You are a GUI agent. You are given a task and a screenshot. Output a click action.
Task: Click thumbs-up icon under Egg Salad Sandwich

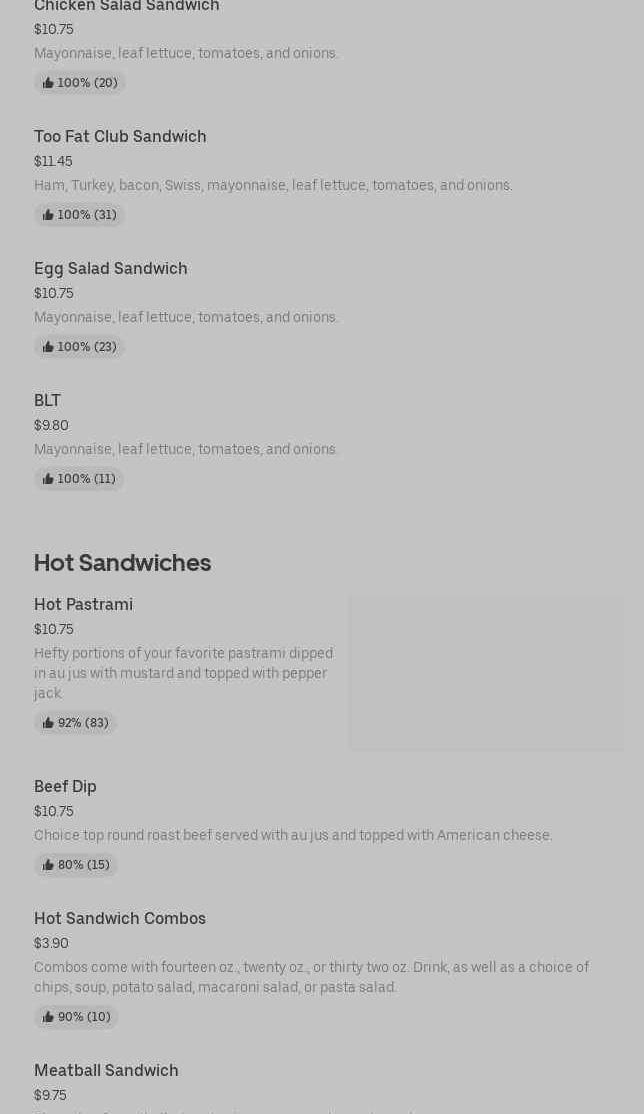click(x=48, y=347)
